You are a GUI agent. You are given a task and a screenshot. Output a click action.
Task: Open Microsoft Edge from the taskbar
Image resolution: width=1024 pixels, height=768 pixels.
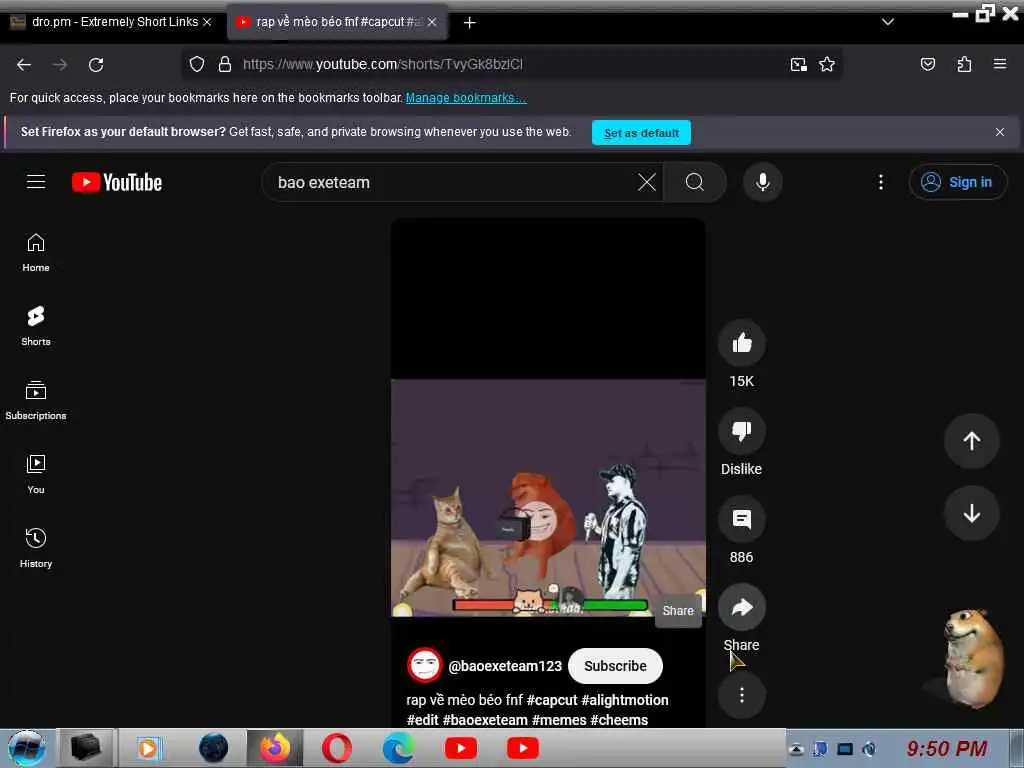tap(398, 748)
